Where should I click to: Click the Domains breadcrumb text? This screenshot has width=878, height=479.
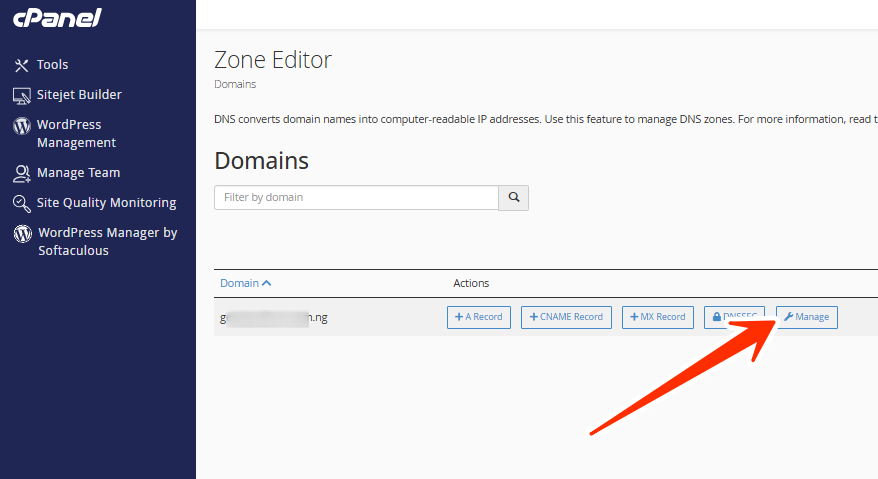[235, 84]
